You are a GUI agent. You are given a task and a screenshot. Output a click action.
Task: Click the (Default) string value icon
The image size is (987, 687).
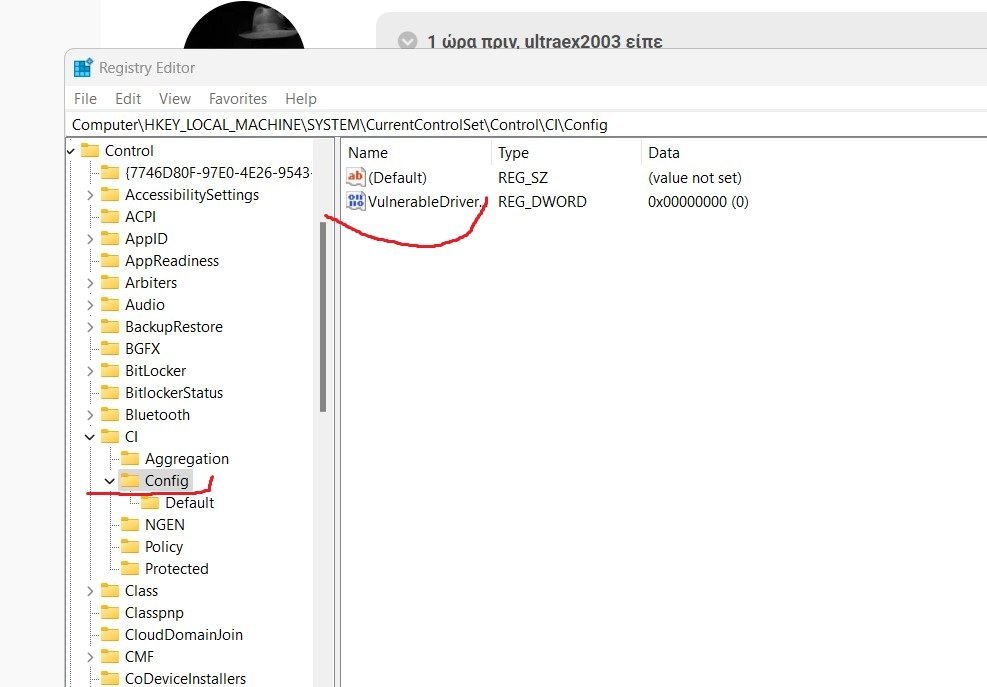tap(356, 178)
